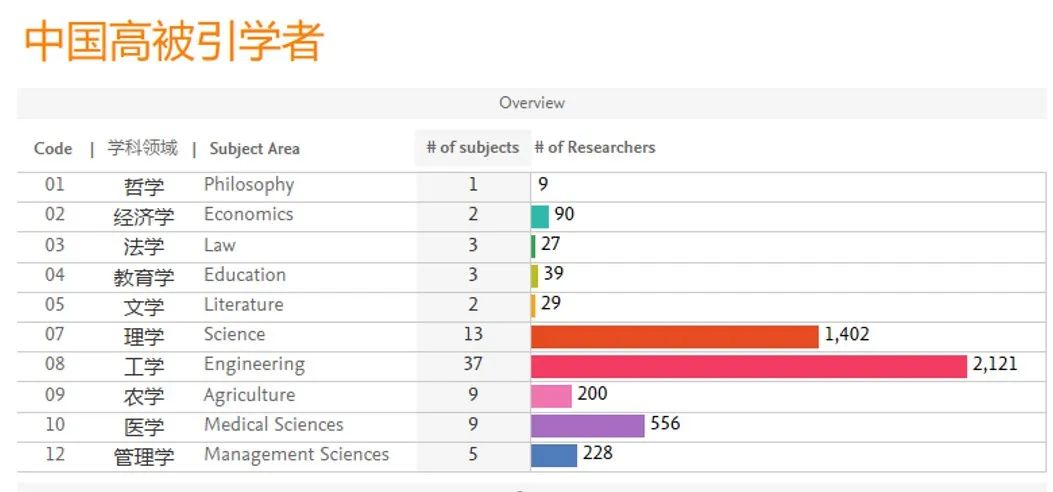Select the purple Medical Sciences bar

(x=587, y=425)
